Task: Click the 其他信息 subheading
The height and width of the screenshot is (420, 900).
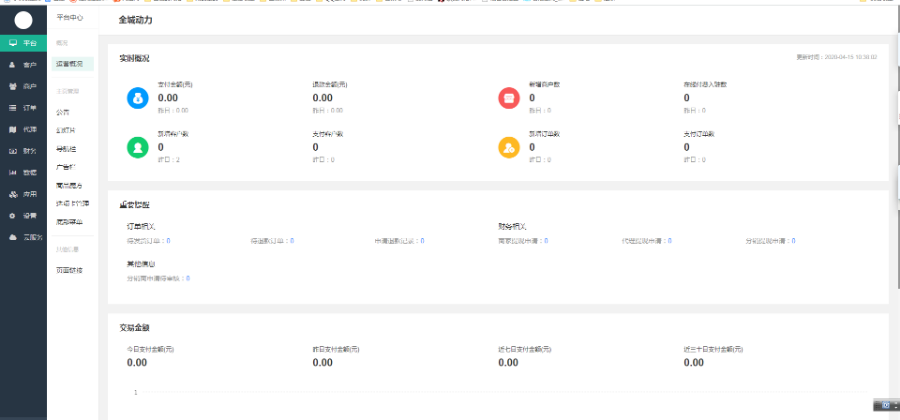Action: pos(141,264)
